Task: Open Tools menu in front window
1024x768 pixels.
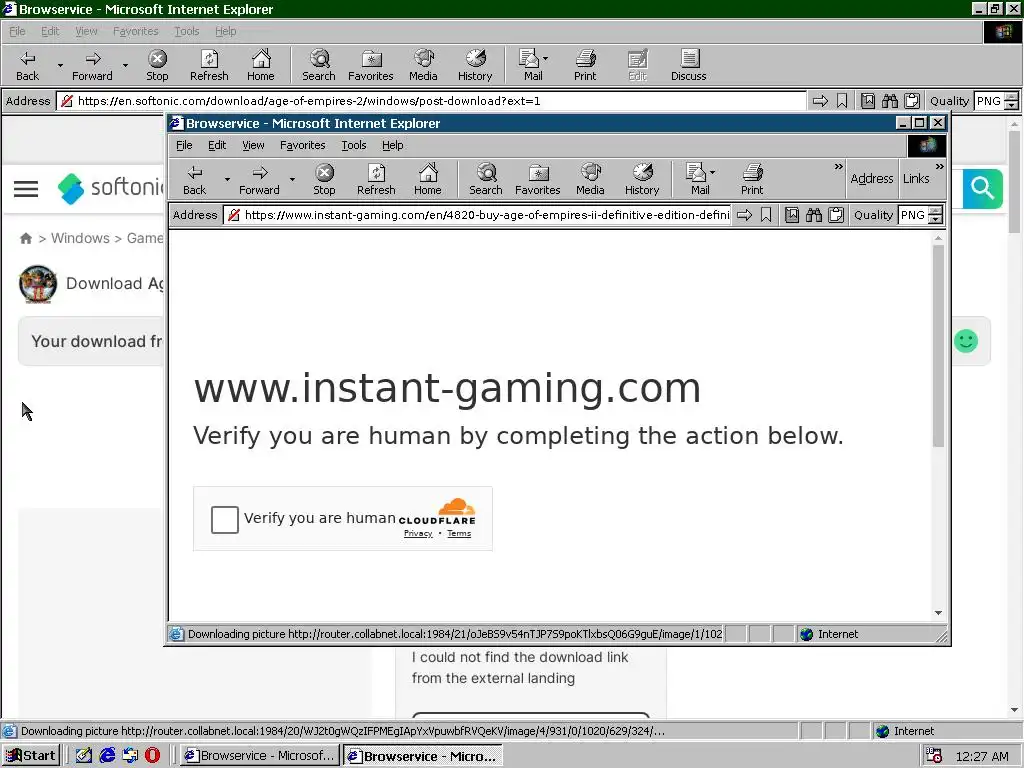Action: pyautogui.click(x=353, y=145)
